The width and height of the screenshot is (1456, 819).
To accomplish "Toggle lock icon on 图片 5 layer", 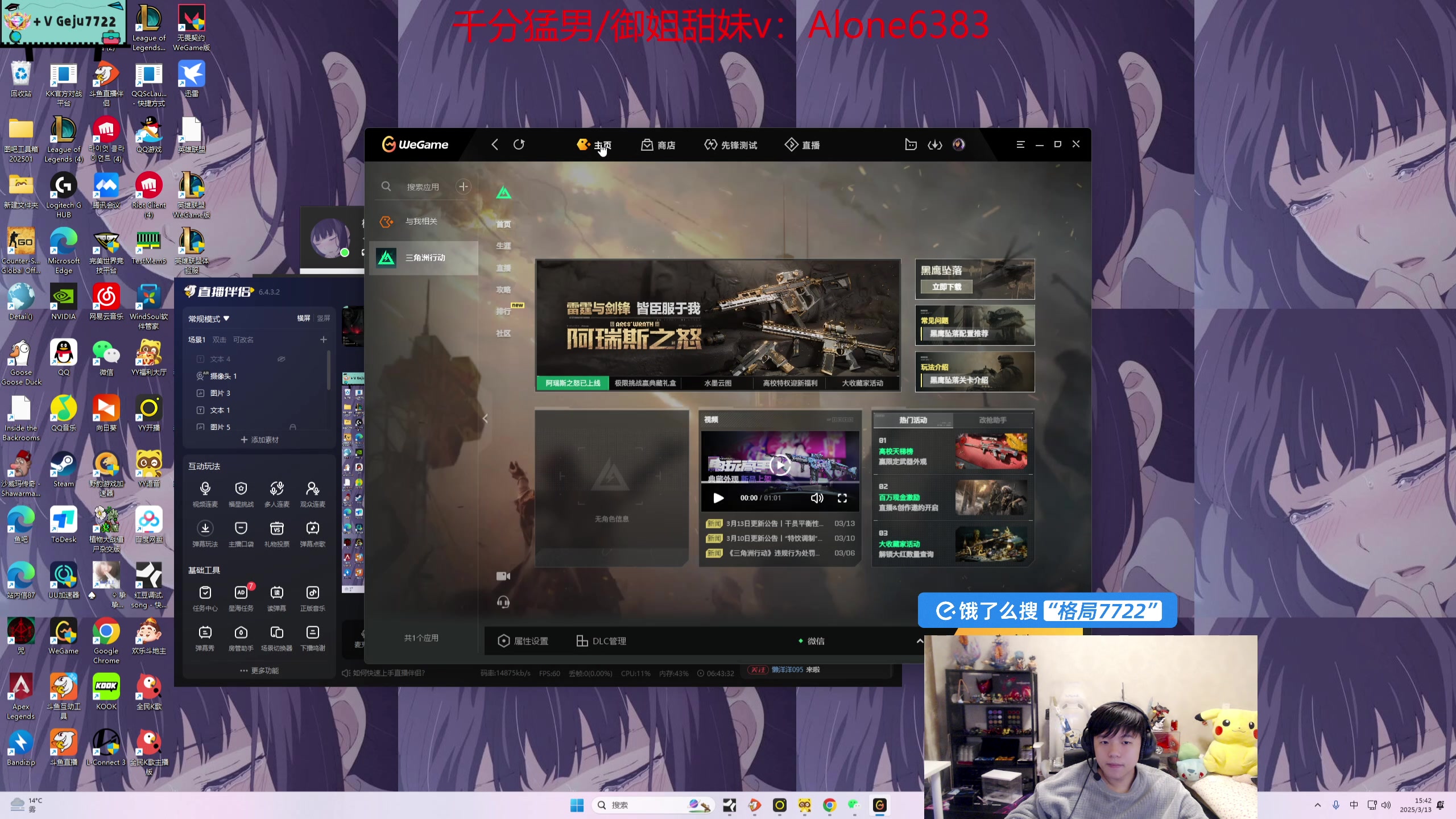I will (x=292, y=427).
